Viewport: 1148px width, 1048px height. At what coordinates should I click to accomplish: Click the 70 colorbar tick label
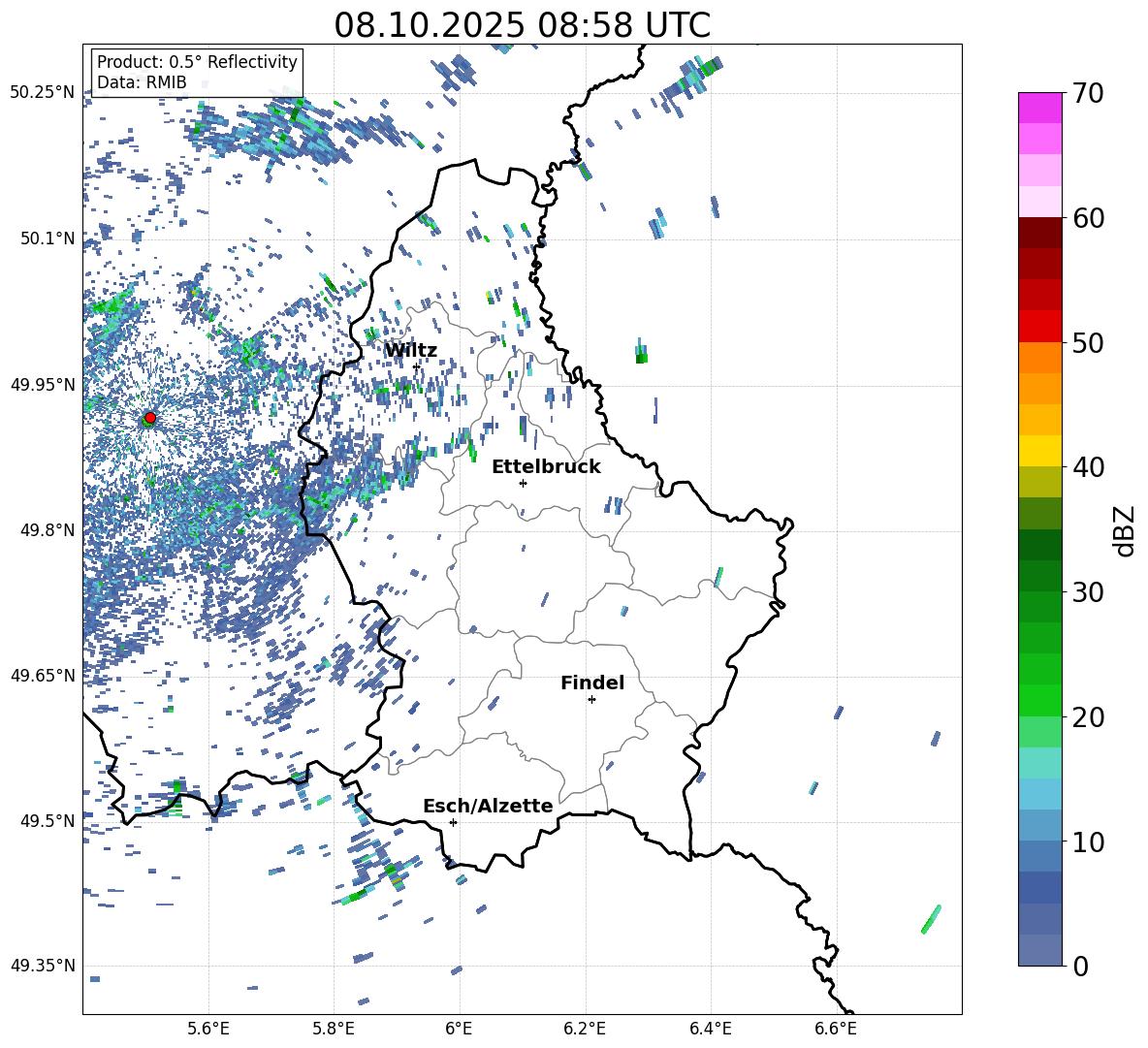1087,93
